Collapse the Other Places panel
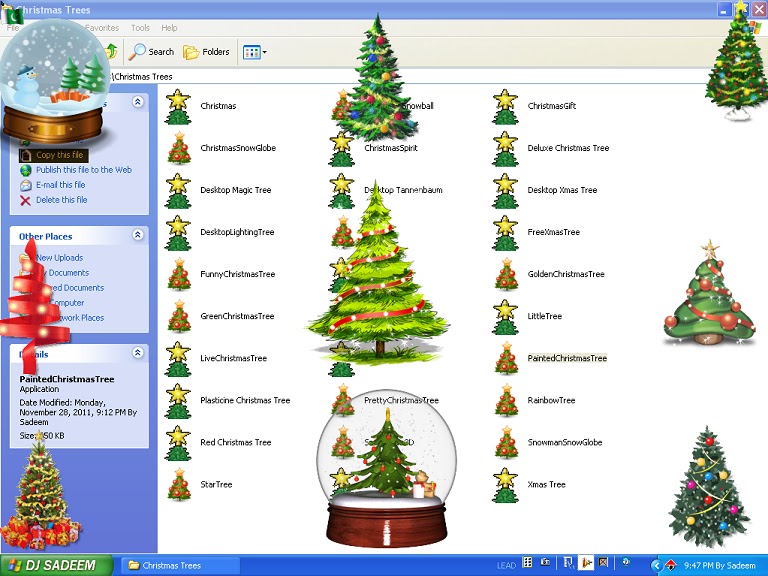The height and width of the screenshot is (576, 768). pyautogui.click(x=138, y=235)
